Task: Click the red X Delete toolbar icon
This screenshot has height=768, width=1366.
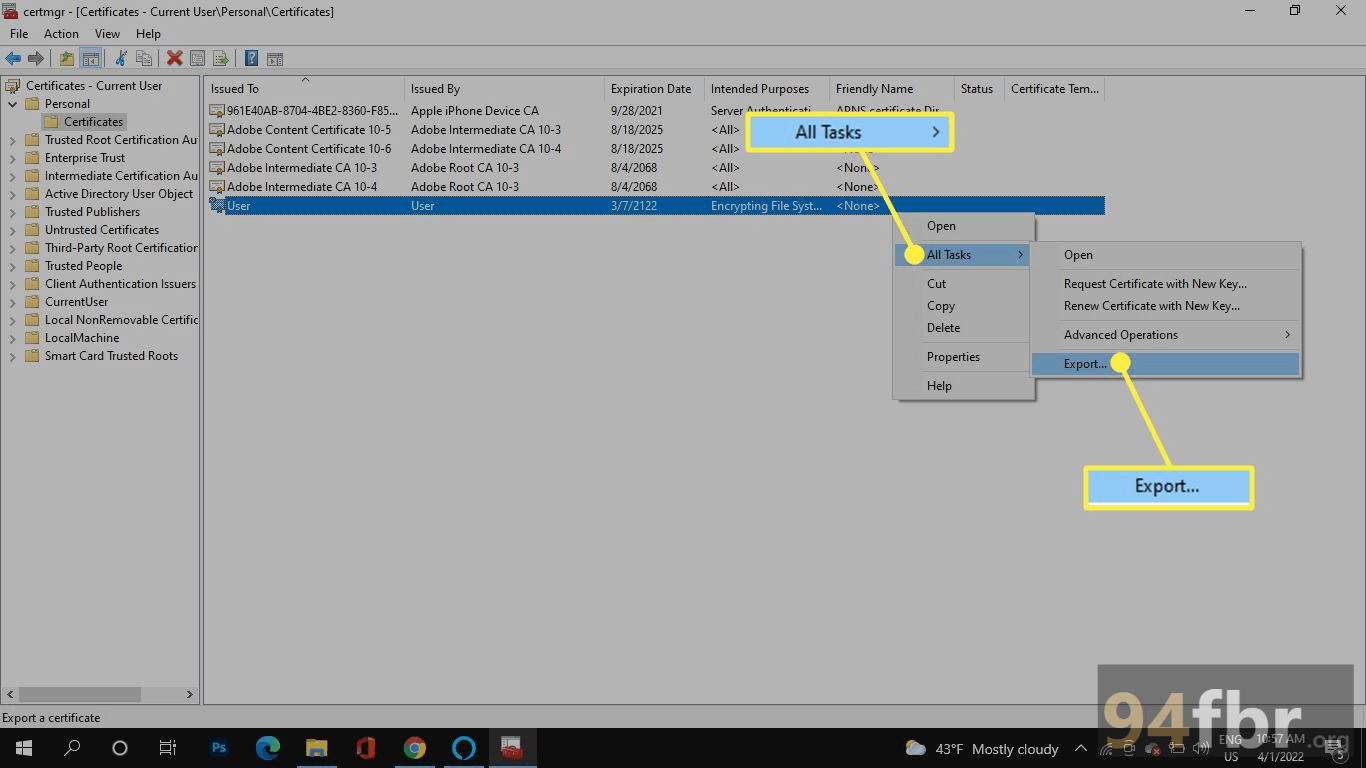Action: tap(174, 59)
